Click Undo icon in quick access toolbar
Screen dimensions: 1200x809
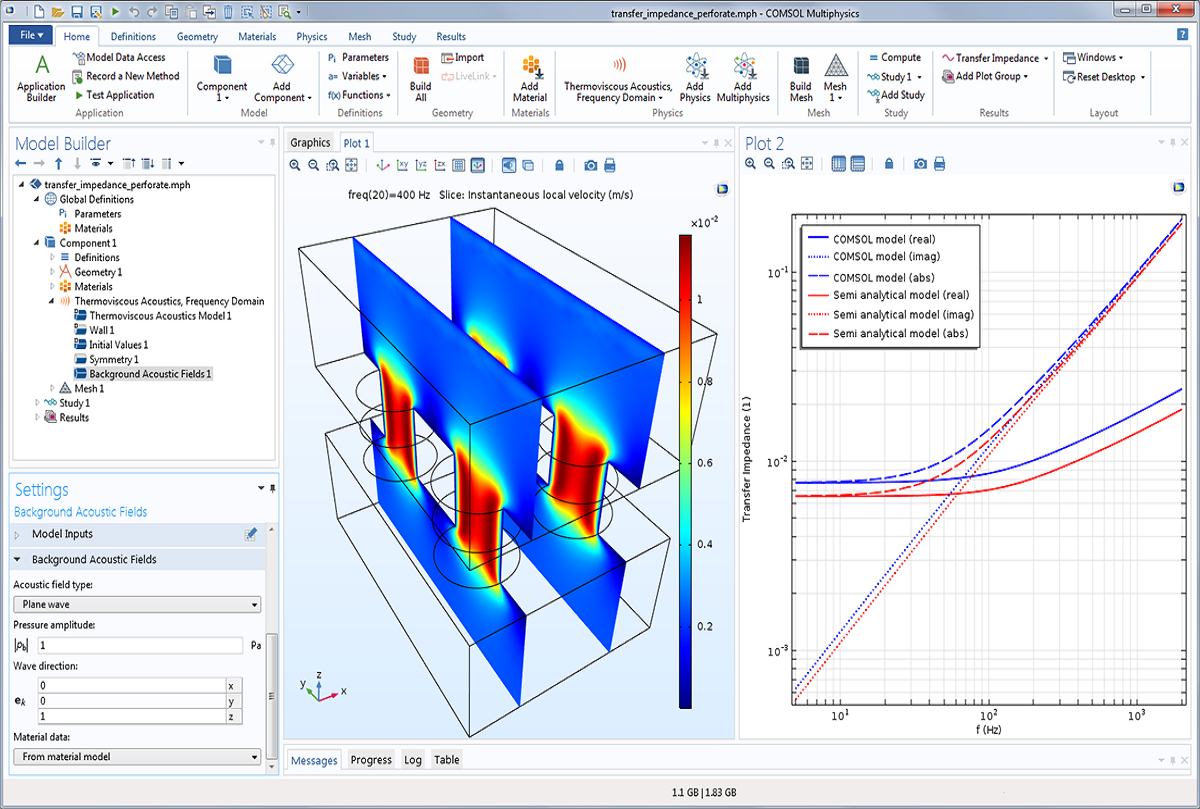pos(133,13)
